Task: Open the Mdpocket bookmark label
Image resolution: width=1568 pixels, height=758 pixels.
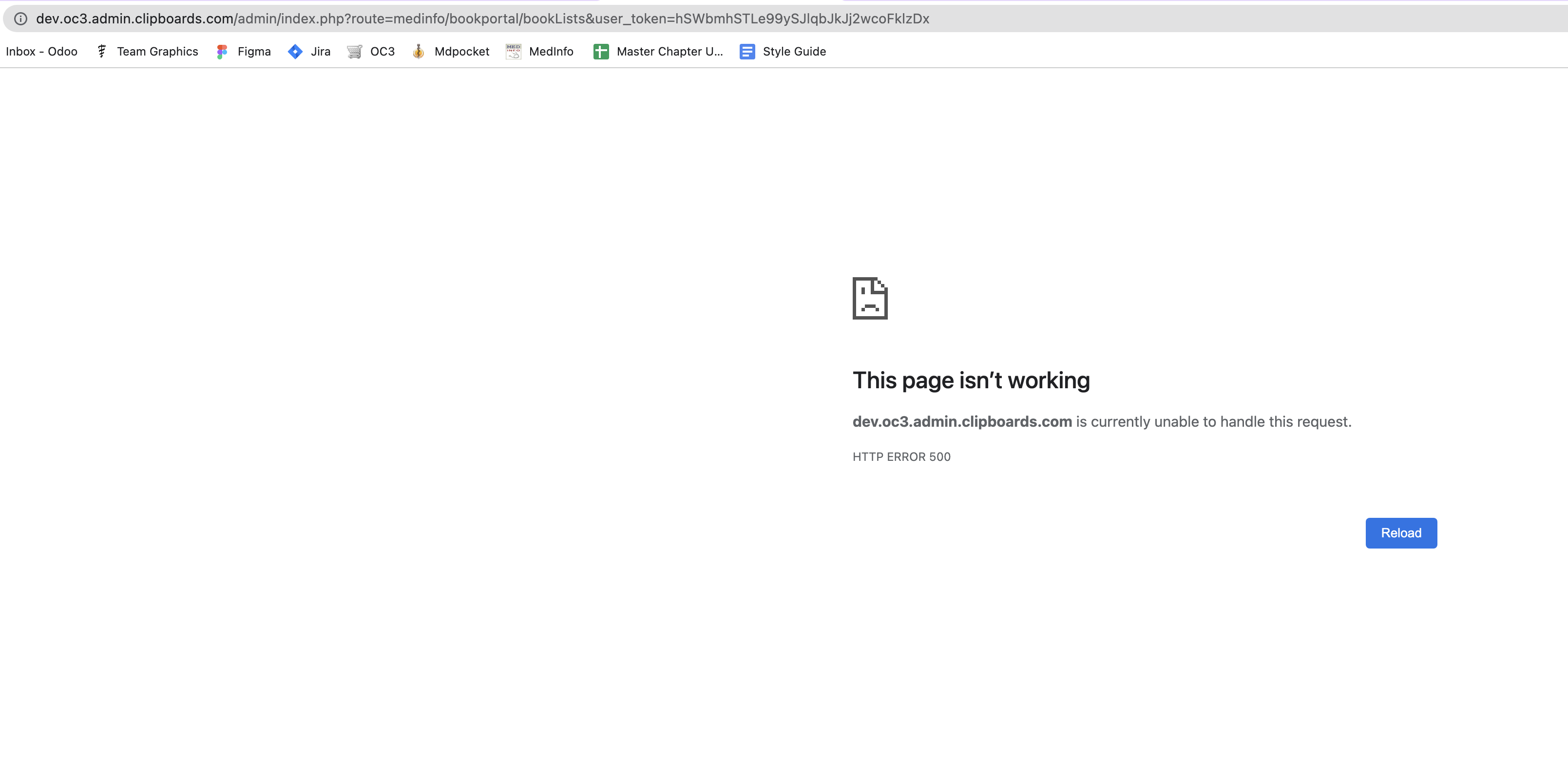Action: (461, 52)
